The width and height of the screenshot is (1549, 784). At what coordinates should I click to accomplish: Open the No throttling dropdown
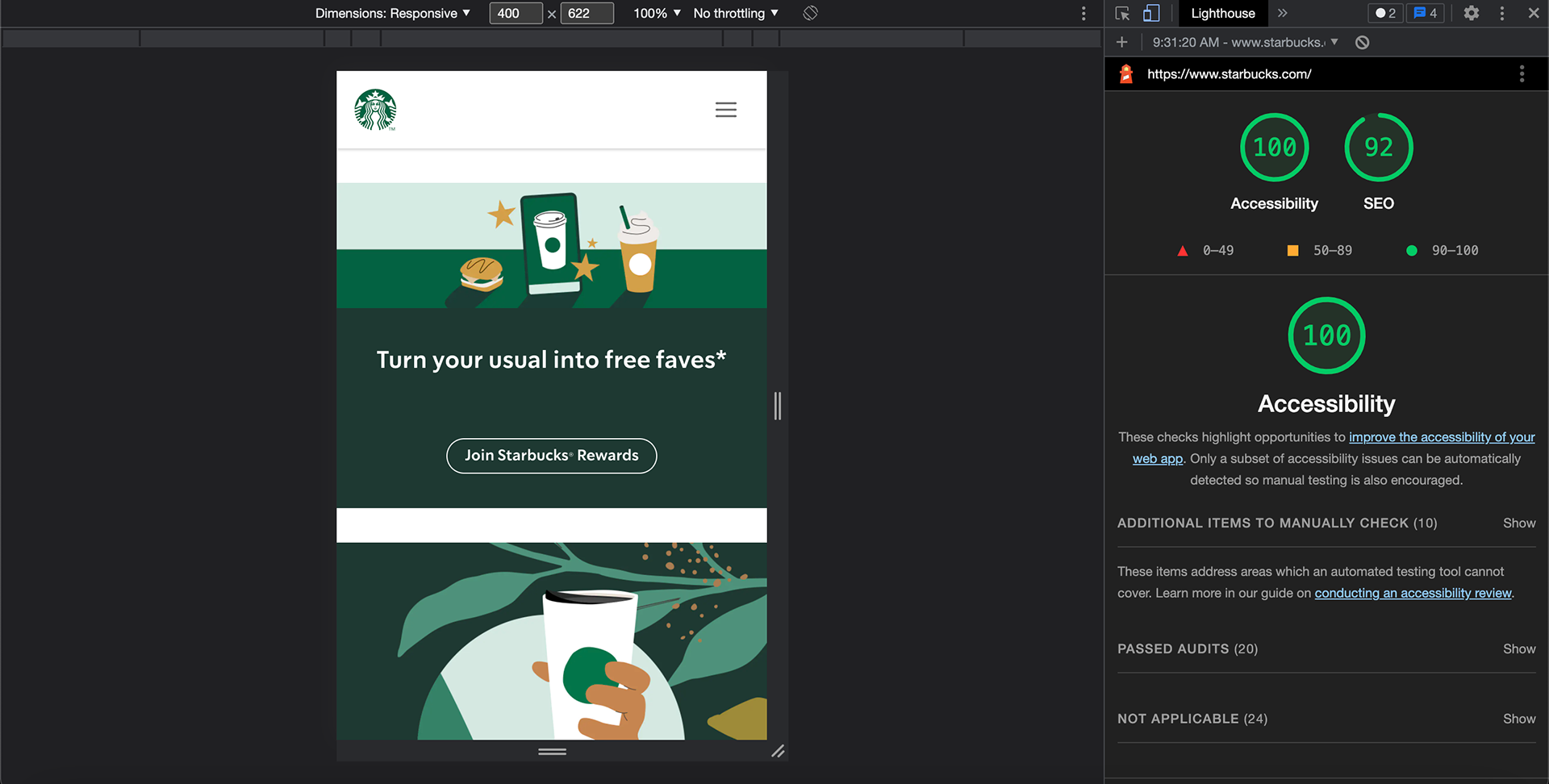coord(736,13)
